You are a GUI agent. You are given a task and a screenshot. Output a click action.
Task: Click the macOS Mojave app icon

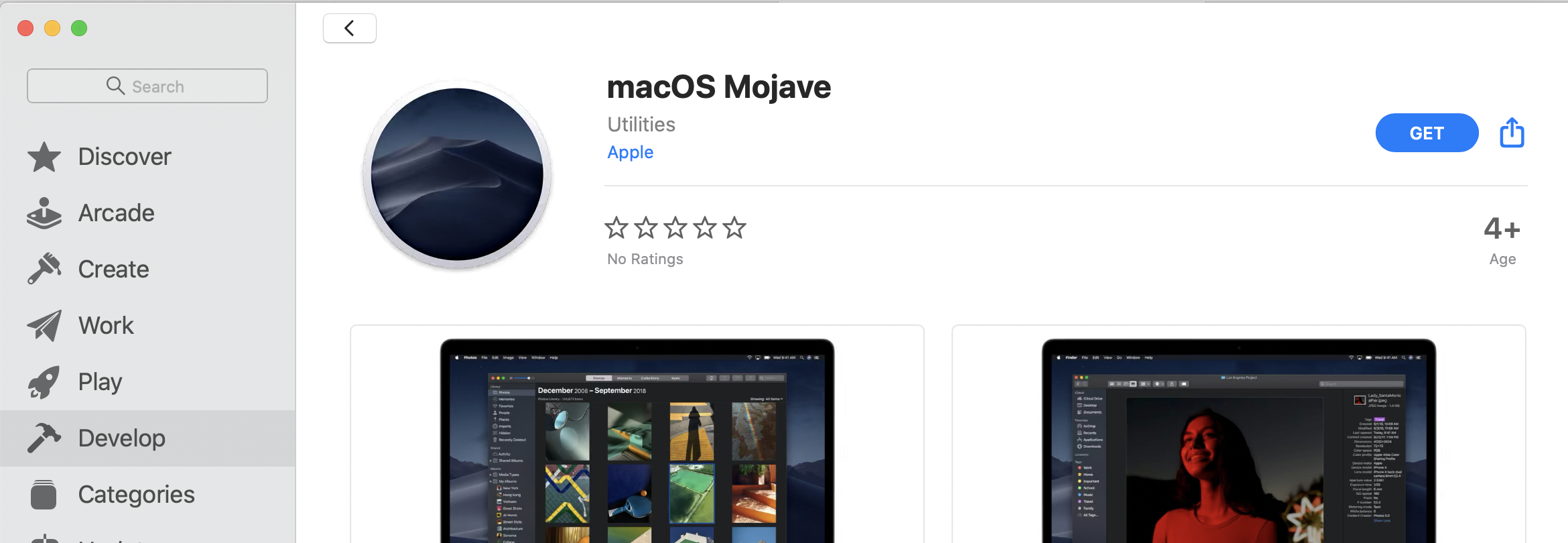pos(457,174)
